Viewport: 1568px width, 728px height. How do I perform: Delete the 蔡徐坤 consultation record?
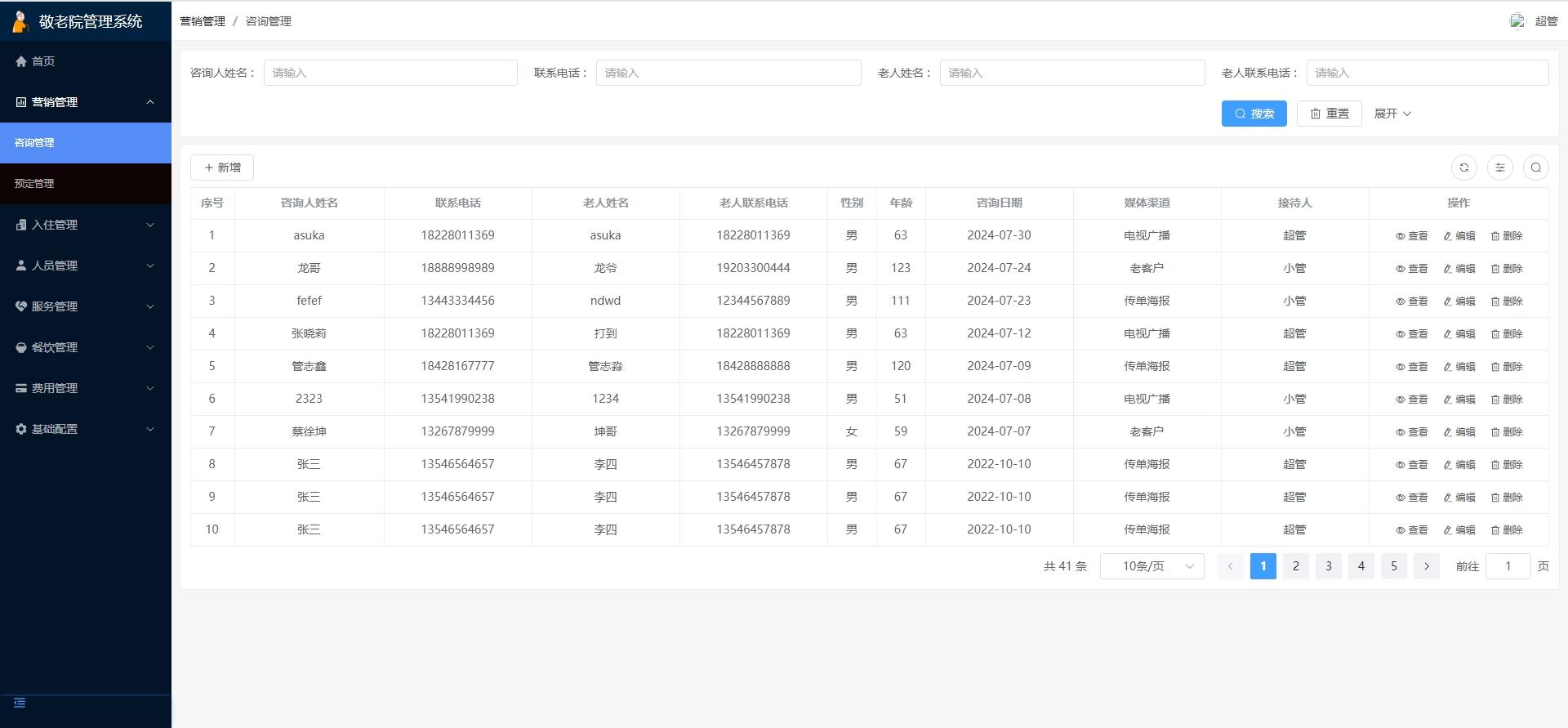(x=1506, y=432)
